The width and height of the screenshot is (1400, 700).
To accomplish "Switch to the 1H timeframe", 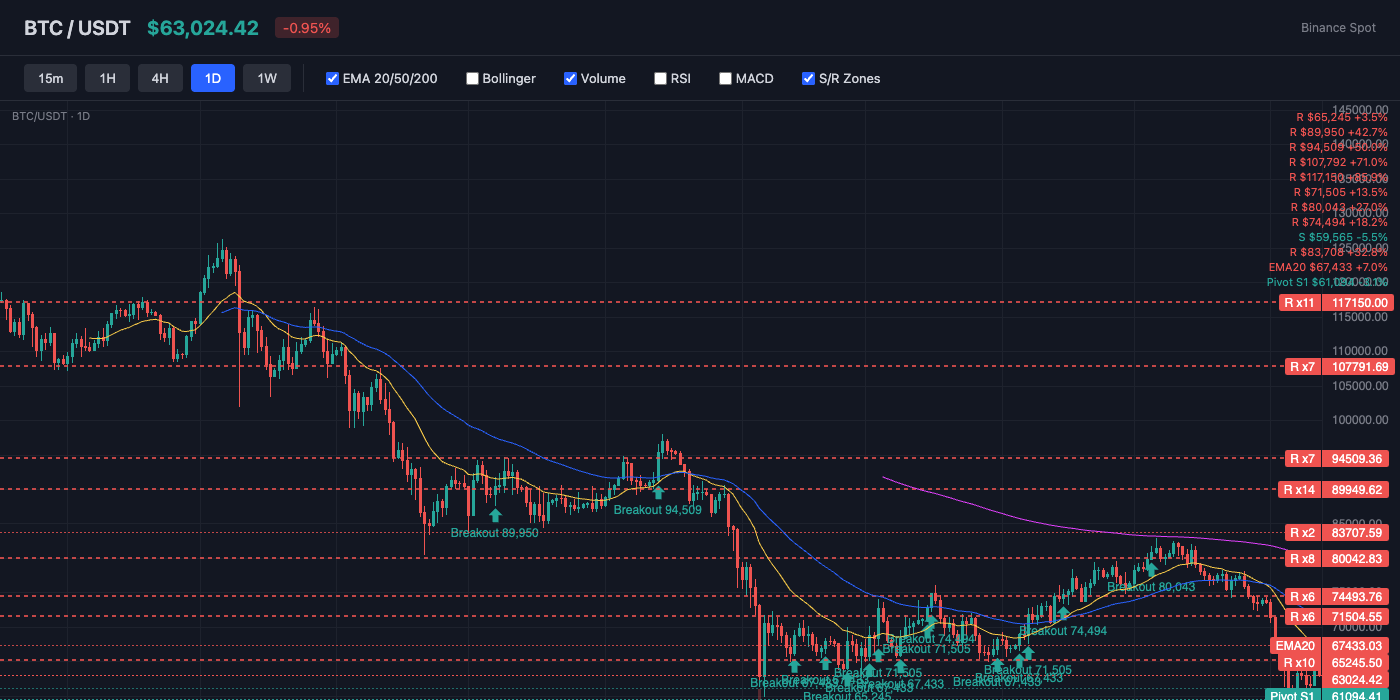I will 108,78.
